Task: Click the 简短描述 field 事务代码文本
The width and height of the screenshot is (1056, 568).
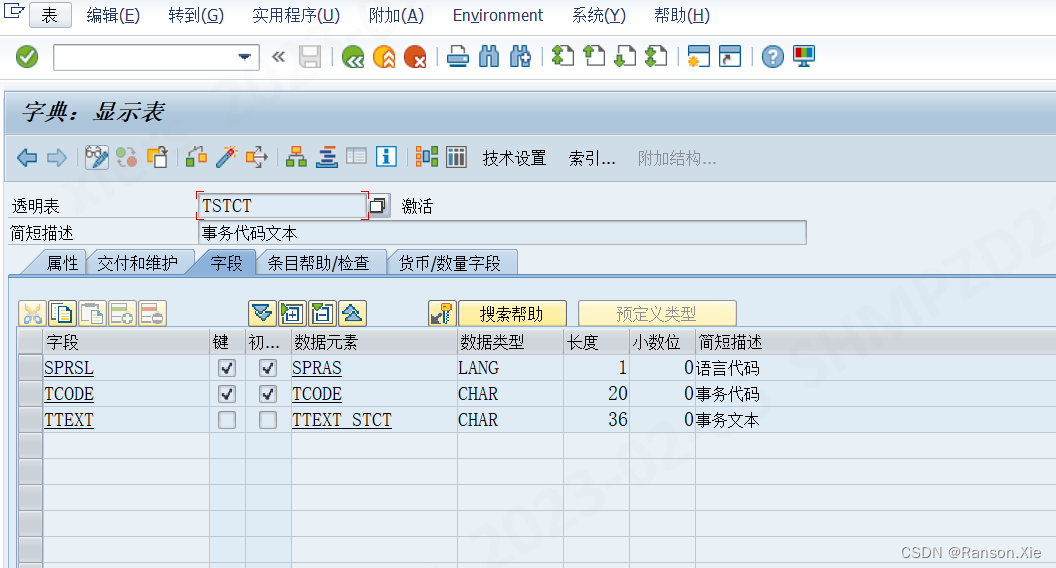Action: [x=502, y=233]
